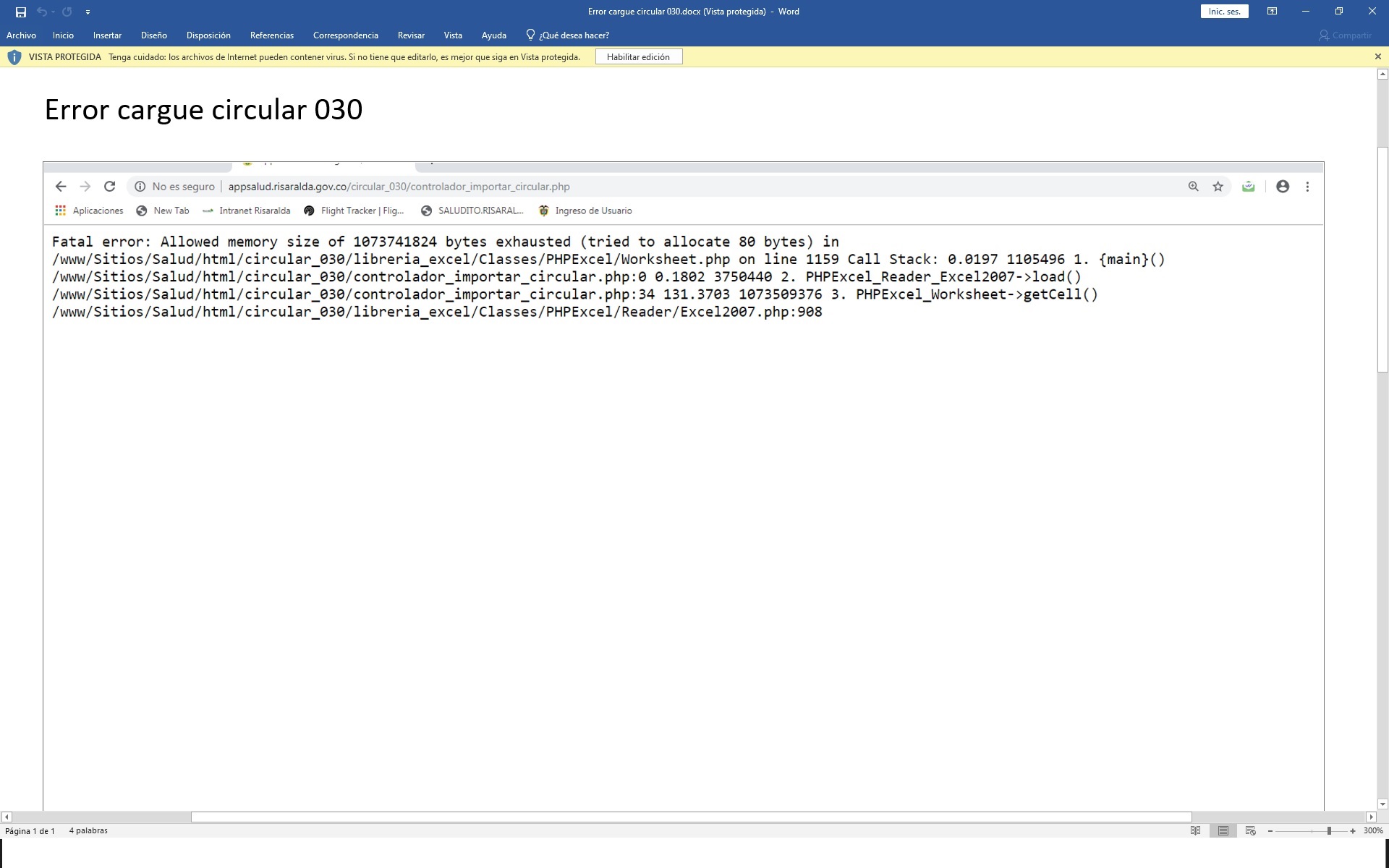Click the vertical scrollbar down arrow
Viewport: 1389px width, 868px height.
pyautogui.click(x=1382, y=804)
